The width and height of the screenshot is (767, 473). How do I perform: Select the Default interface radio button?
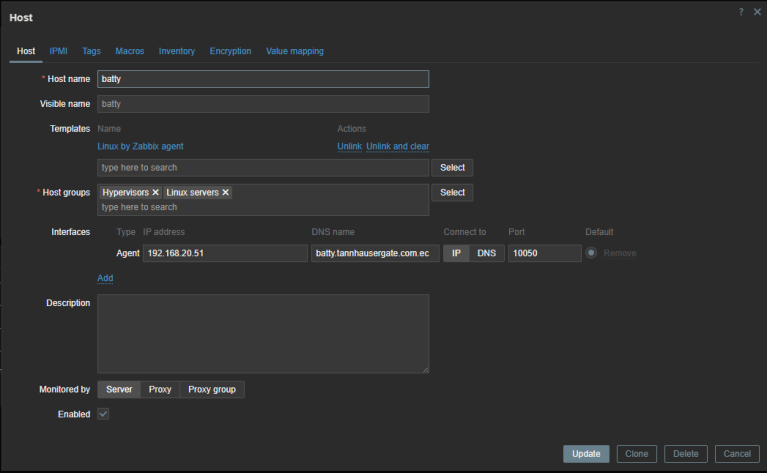pos(592,253)
